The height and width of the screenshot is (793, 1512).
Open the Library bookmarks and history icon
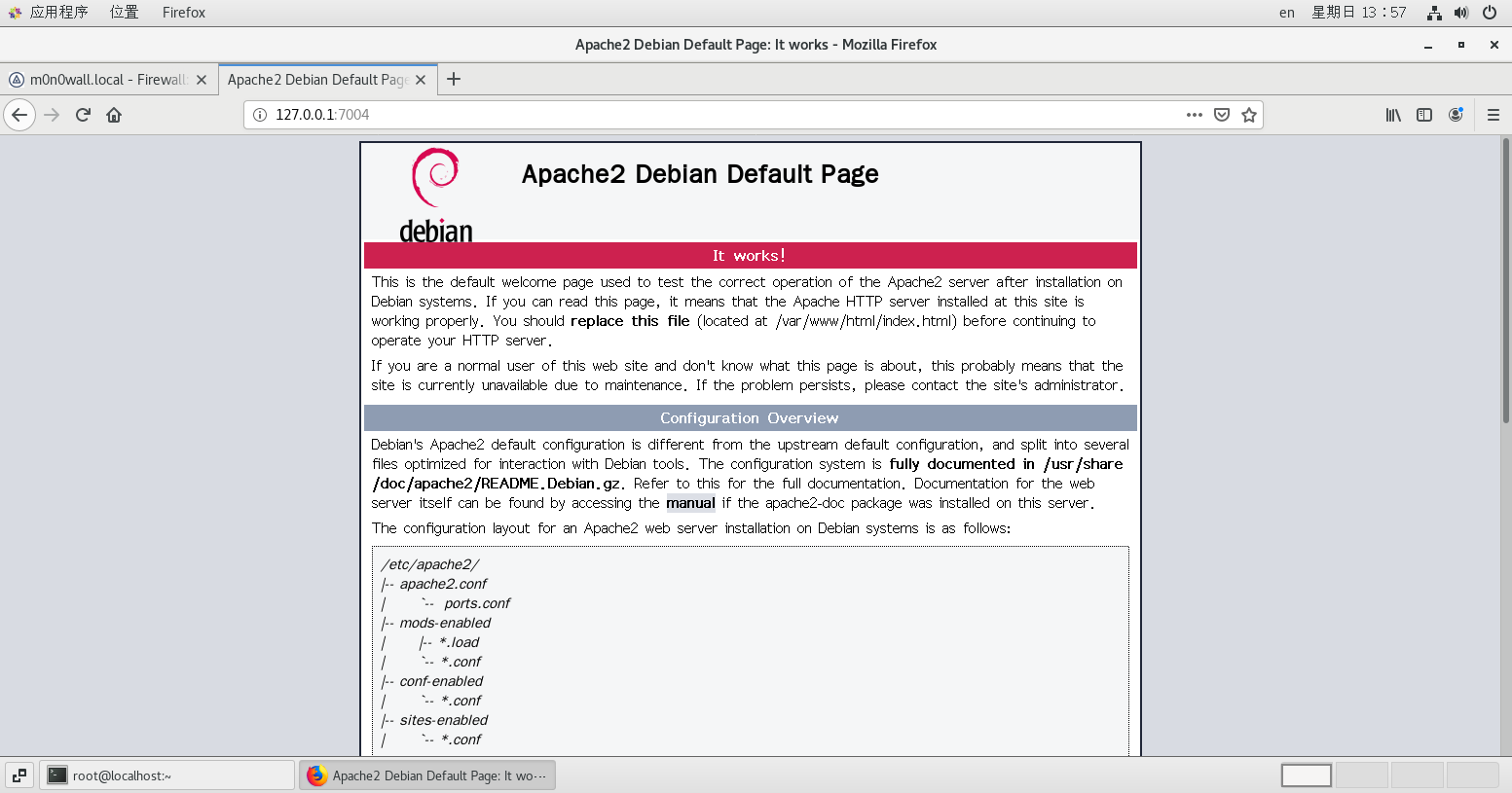tap(1393, 115)
